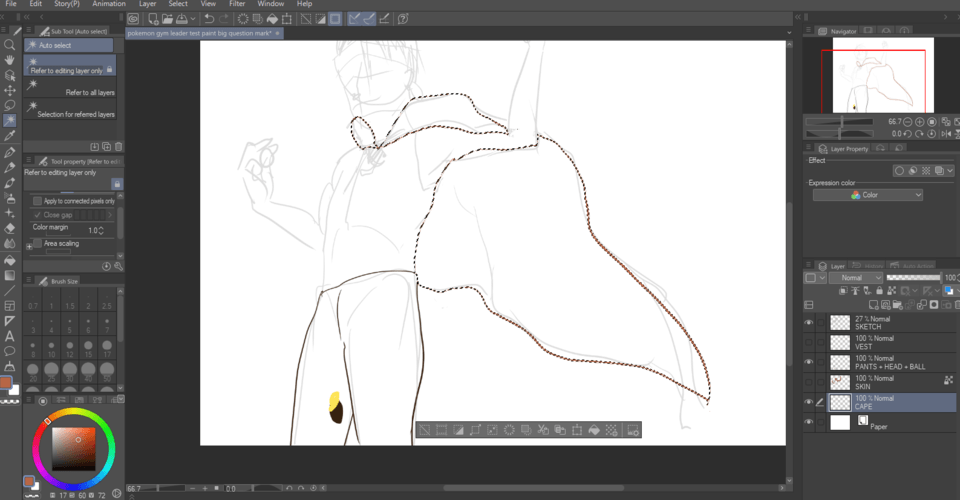This screenshot has height=500, width=960.
Task: Select the PANTS + HEAD + BALL layer
Action: pos(890,362)
